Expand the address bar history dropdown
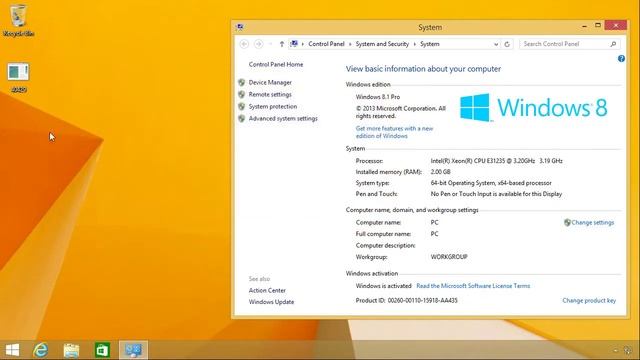 coord(496,44)
